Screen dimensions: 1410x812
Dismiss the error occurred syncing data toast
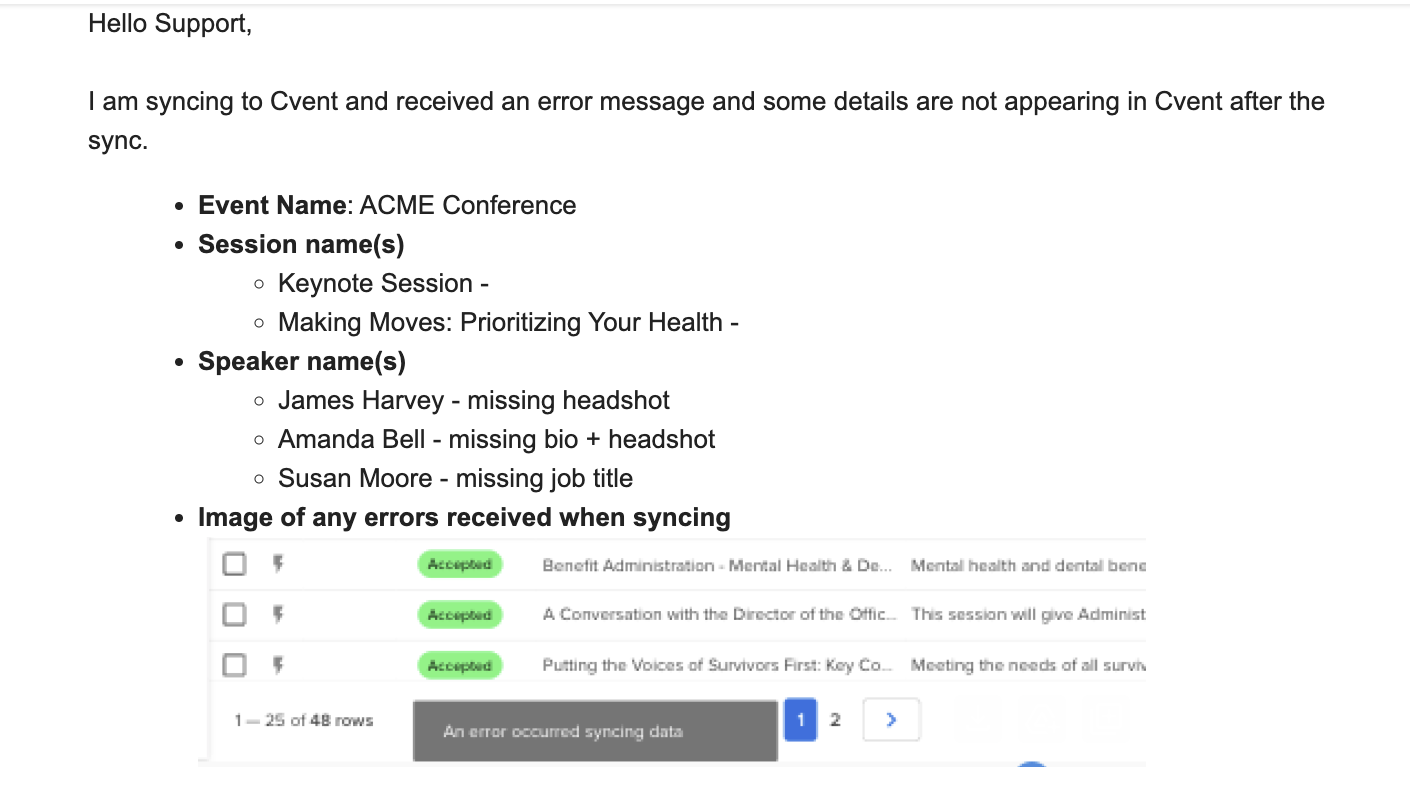pyautogui.click(x=595, y=731)
